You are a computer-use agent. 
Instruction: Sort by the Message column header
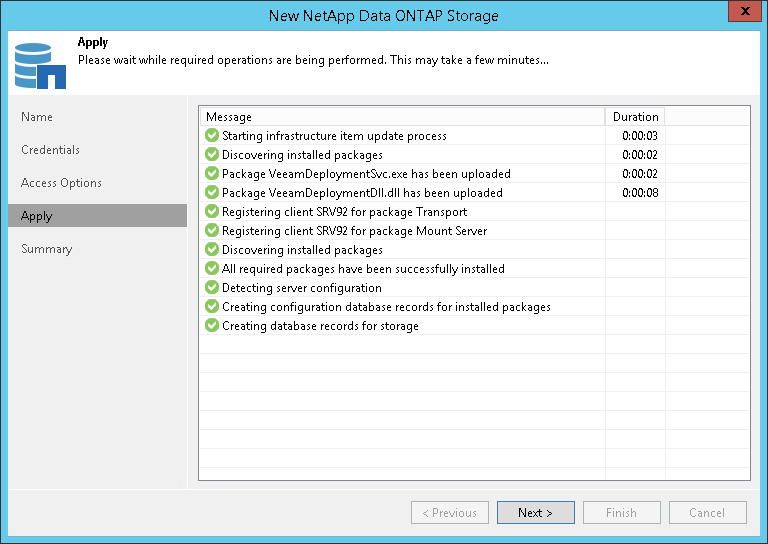coord(402,117)
